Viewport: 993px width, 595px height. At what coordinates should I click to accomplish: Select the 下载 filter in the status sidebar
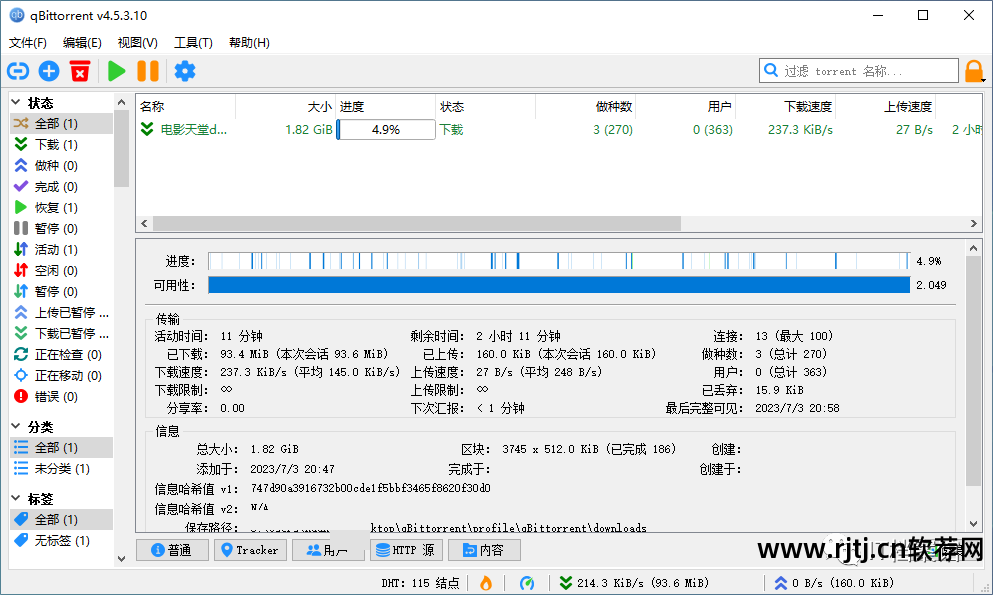48,143
